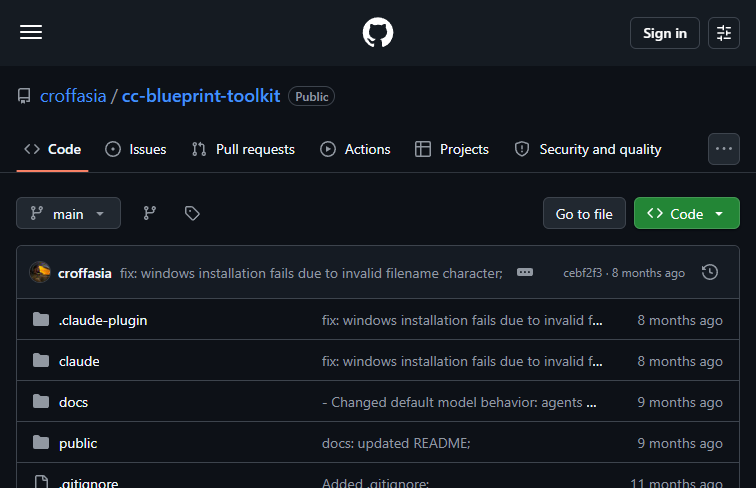Viewport: 756px width, 488px height.
Task: Click the Public visibility badge
Action: (311, 96)
